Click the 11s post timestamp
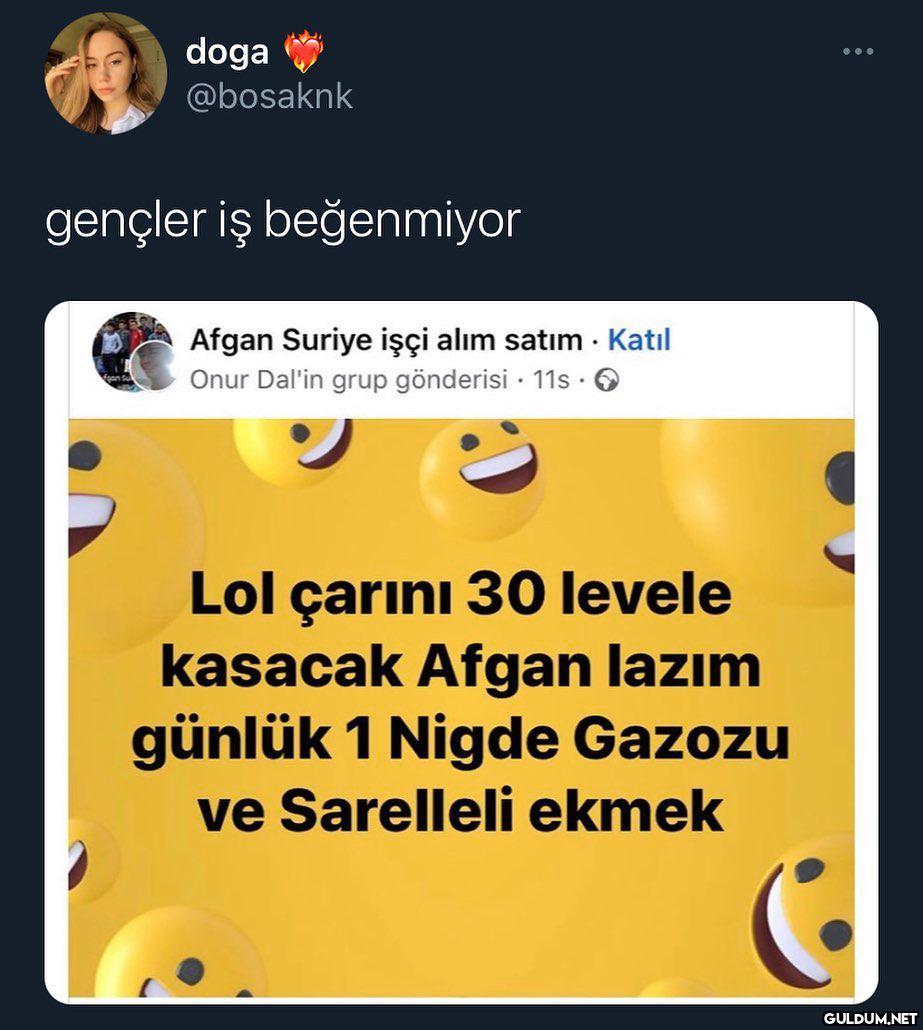923x1030 pixels. pyautogui.click(x=551, y=380)
